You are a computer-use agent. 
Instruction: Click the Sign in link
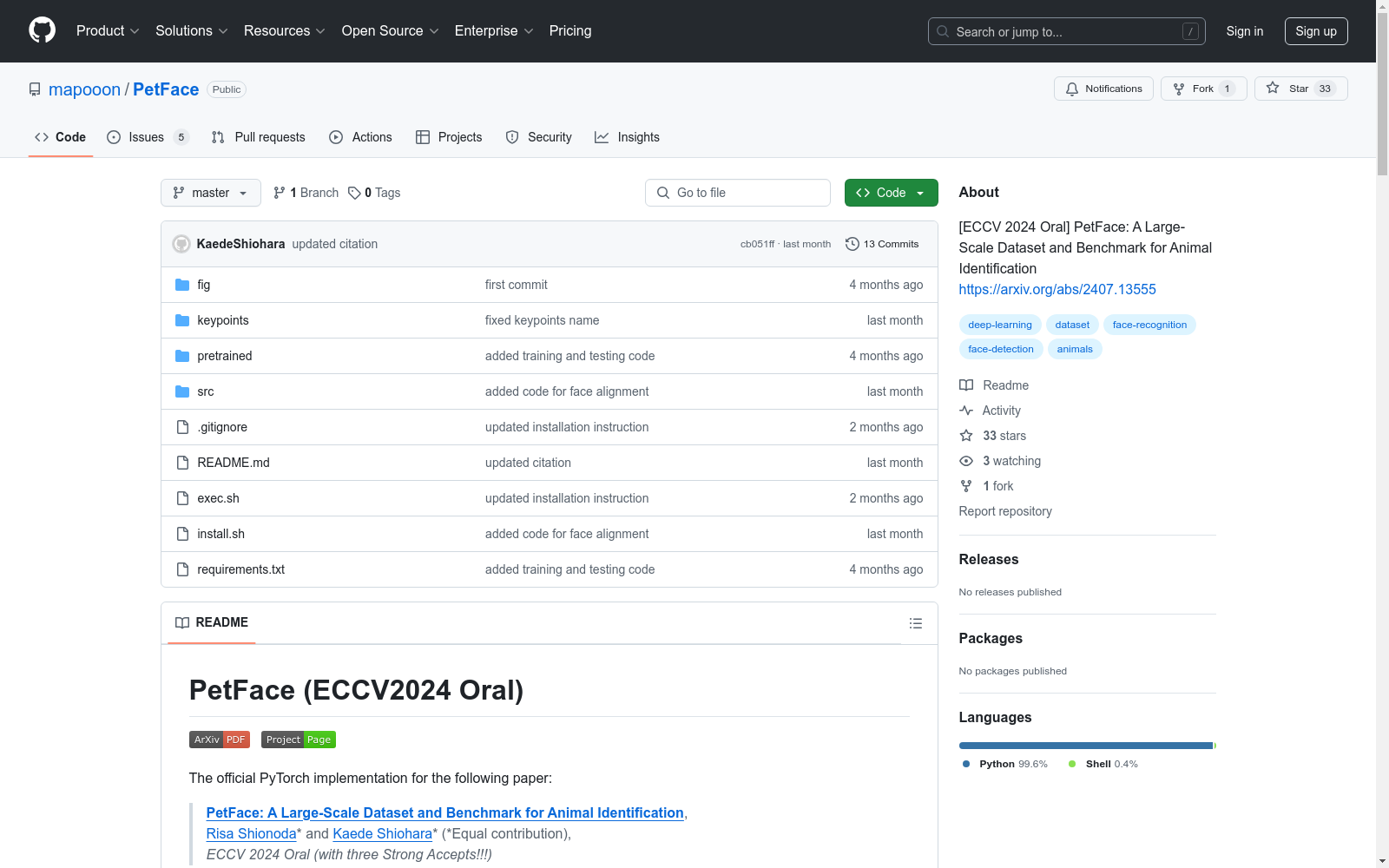1244,31
